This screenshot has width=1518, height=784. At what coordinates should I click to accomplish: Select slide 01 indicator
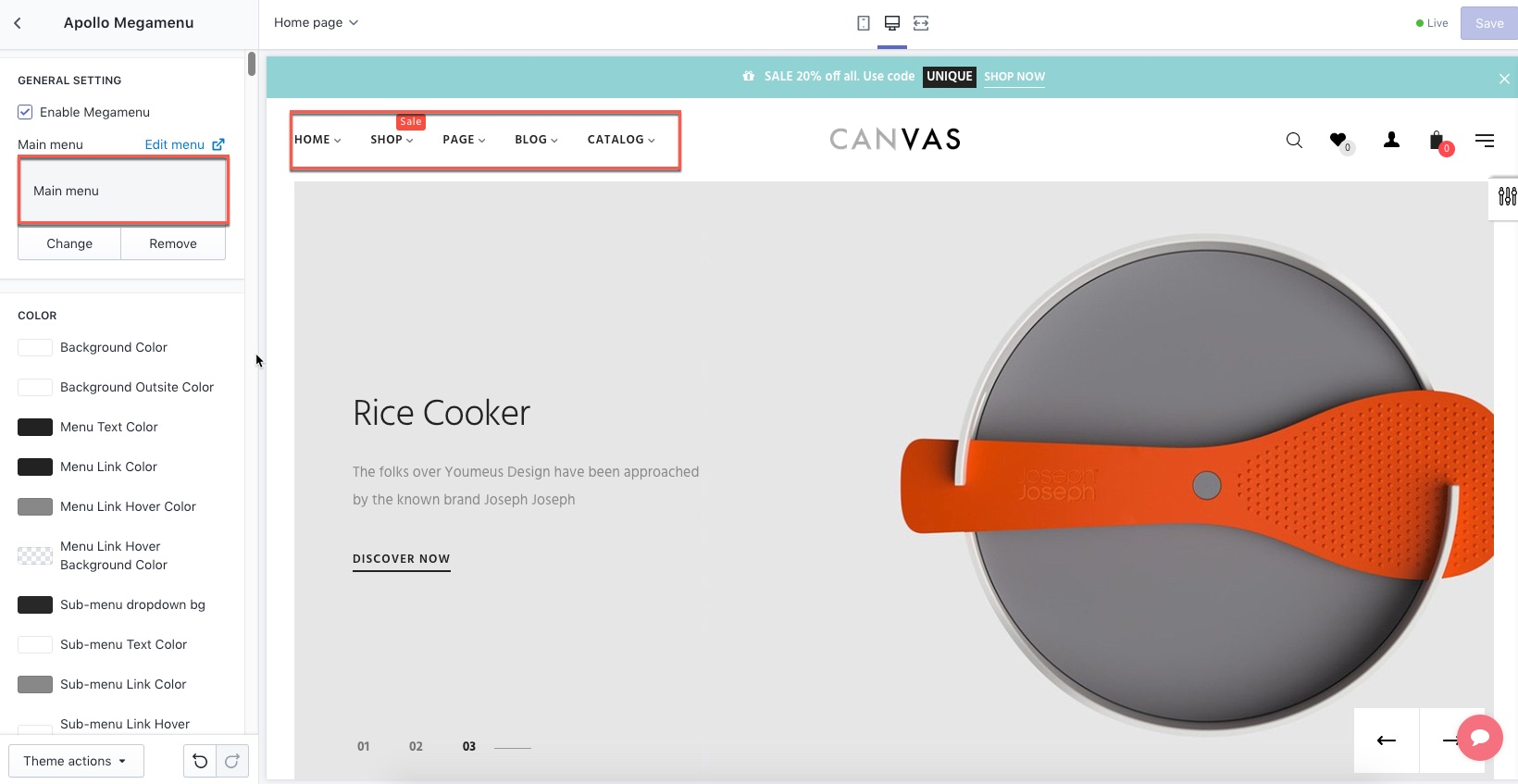point(364,746)
